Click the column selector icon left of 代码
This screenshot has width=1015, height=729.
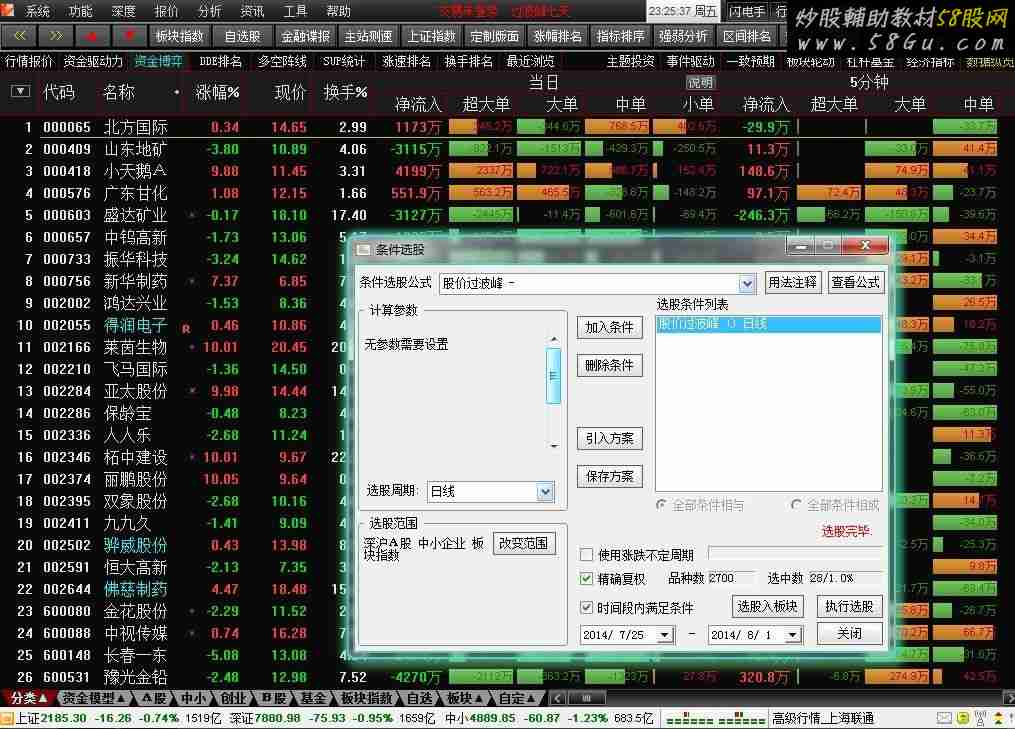pos(20,92)
